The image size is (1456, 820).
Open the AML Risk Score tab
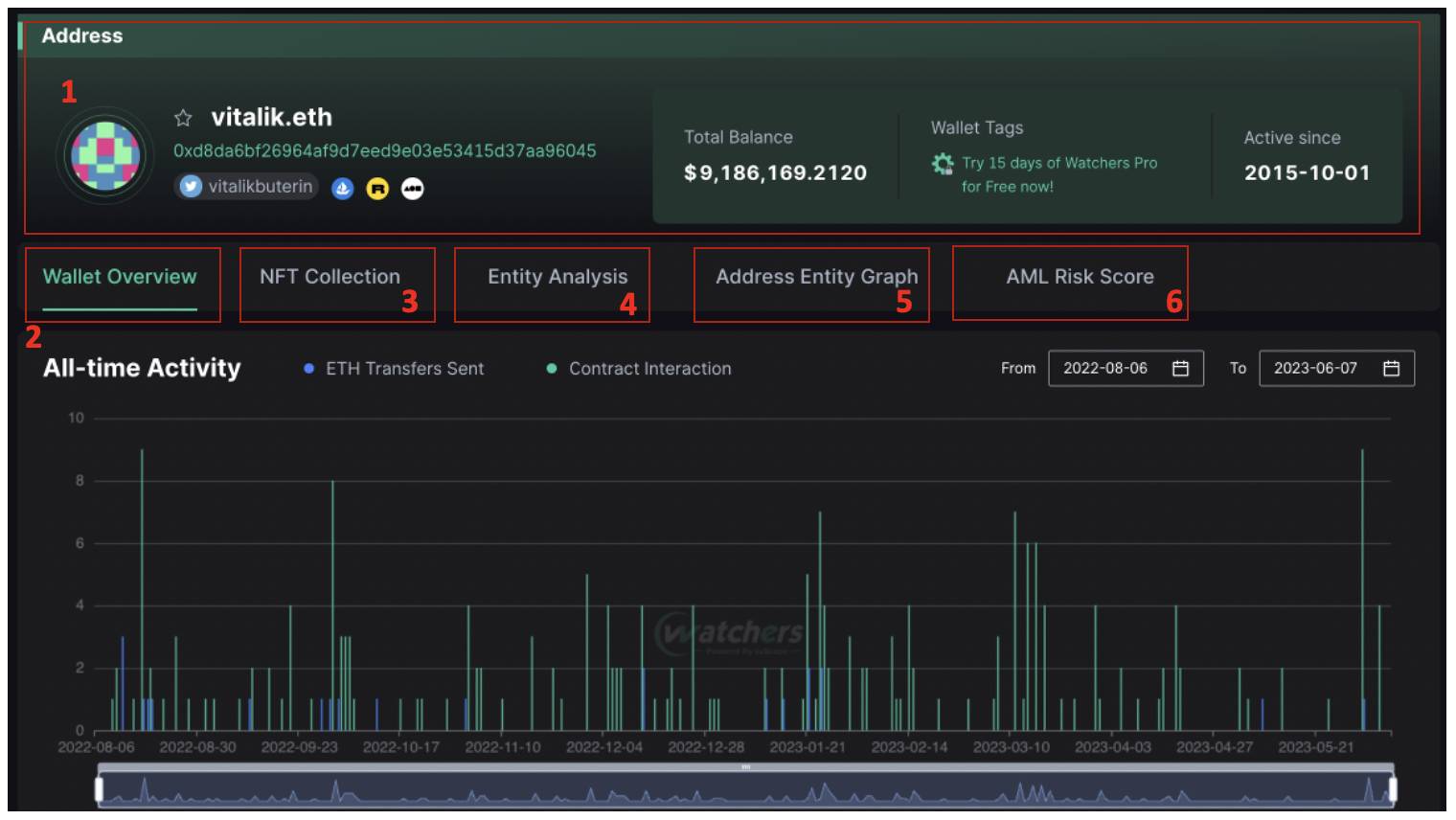pyautogui.click(x=1080, y=277)
